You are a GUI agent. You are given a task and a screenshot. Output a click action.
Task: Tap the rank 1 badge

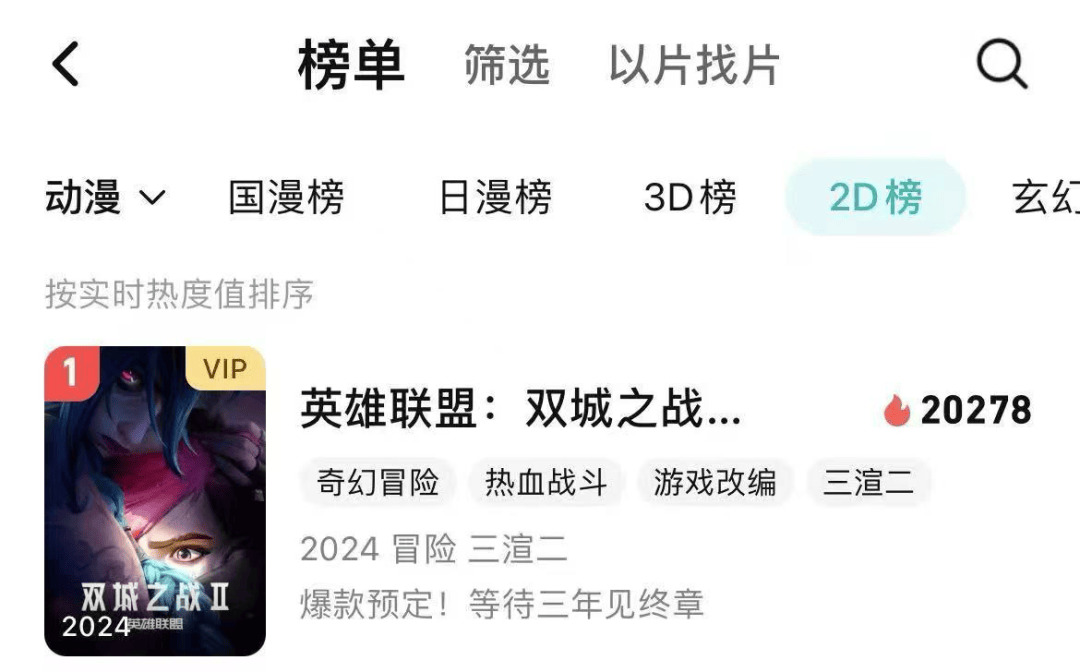tap(71, 372)
